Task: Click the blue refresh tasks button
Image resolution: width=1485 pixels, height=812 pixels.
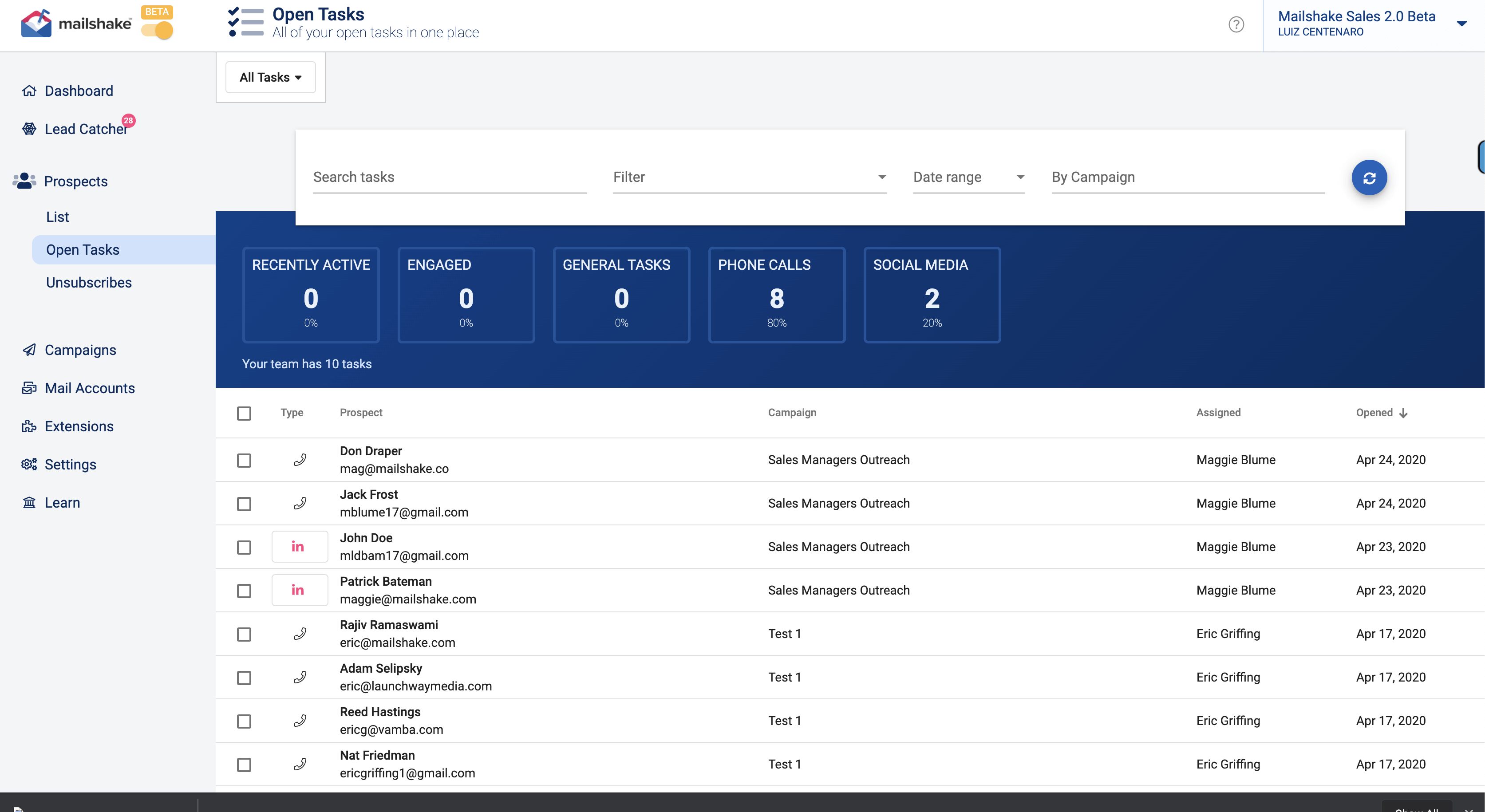Action: [1369, 177]
